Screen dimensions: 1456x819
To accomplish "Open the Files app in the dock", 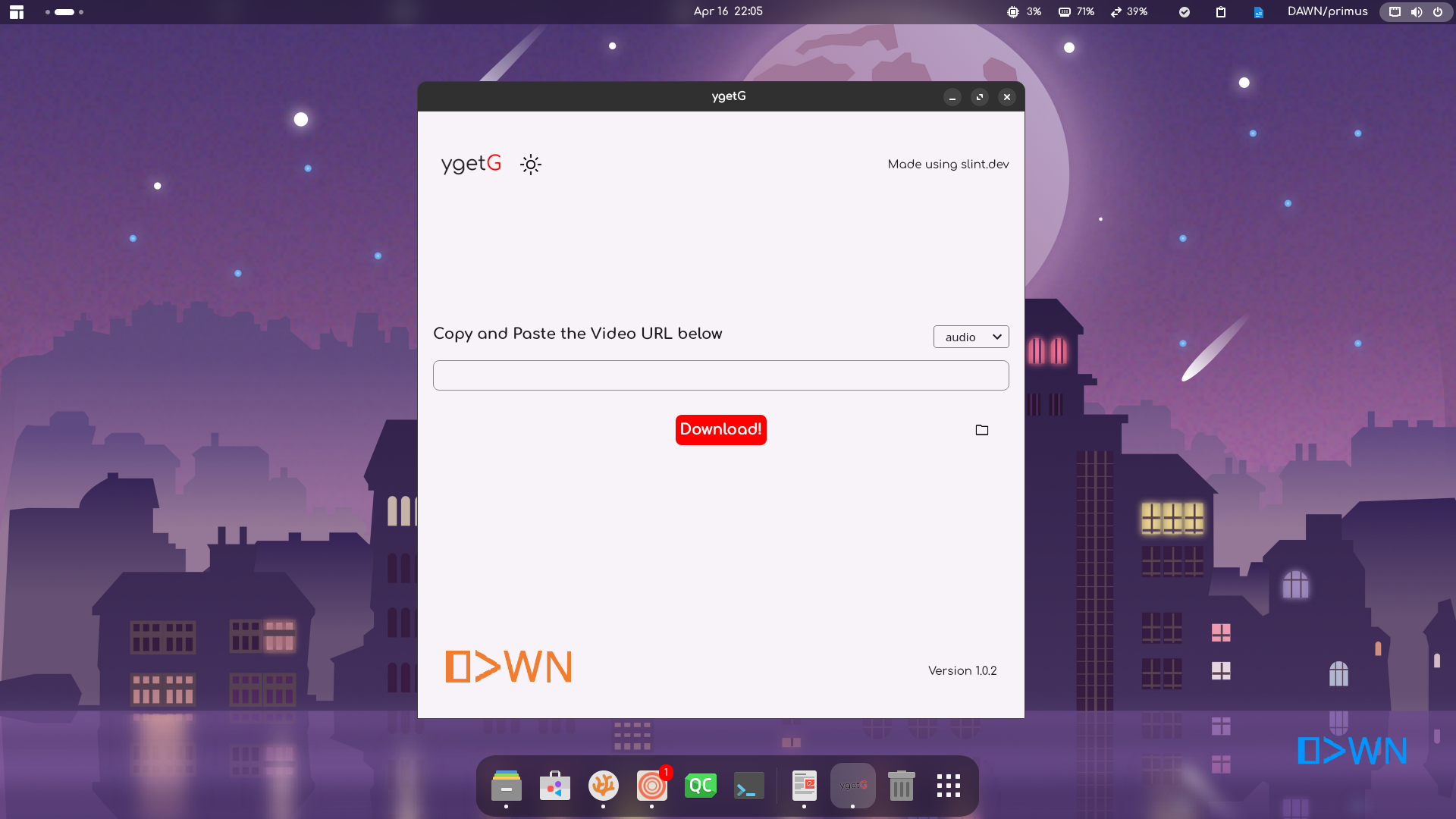I will [x=507, y=786].
